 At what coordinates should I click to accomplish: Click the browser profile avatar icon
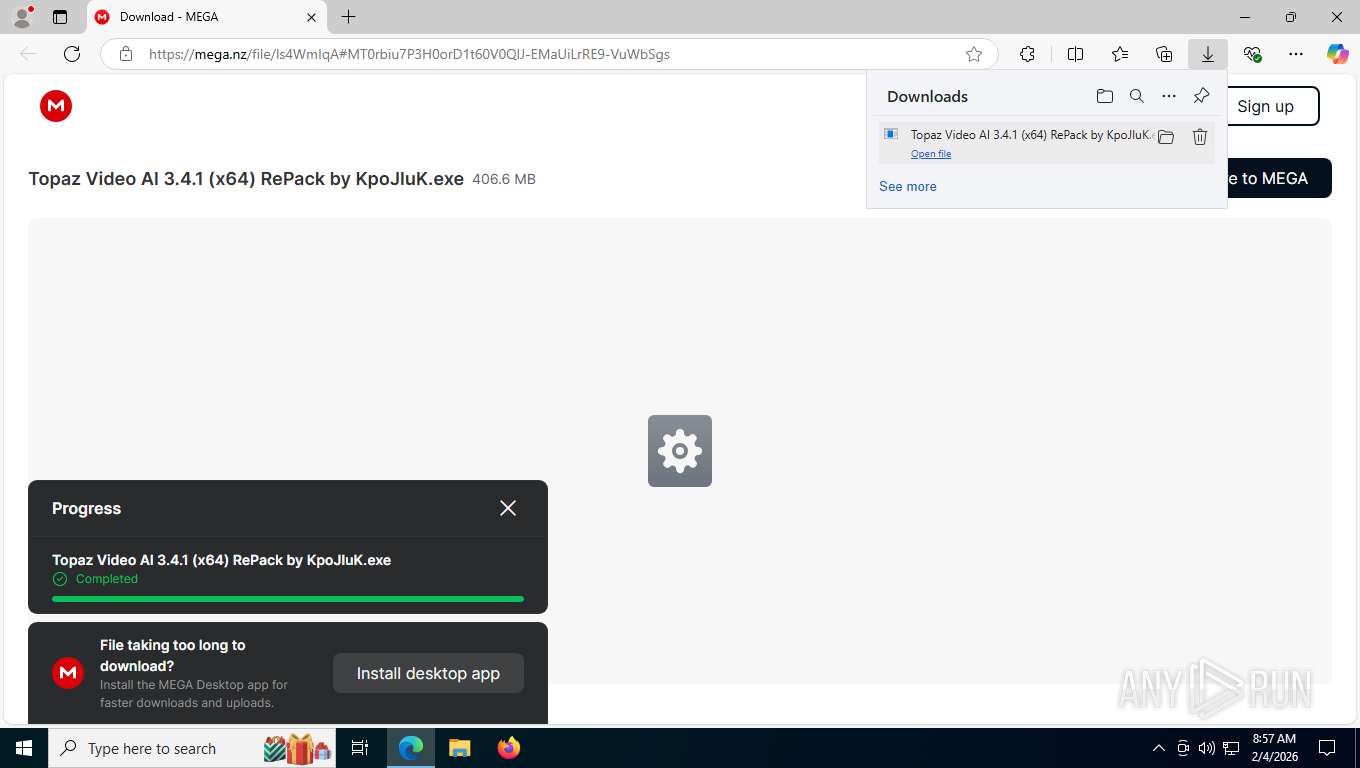tap(21, 17)
